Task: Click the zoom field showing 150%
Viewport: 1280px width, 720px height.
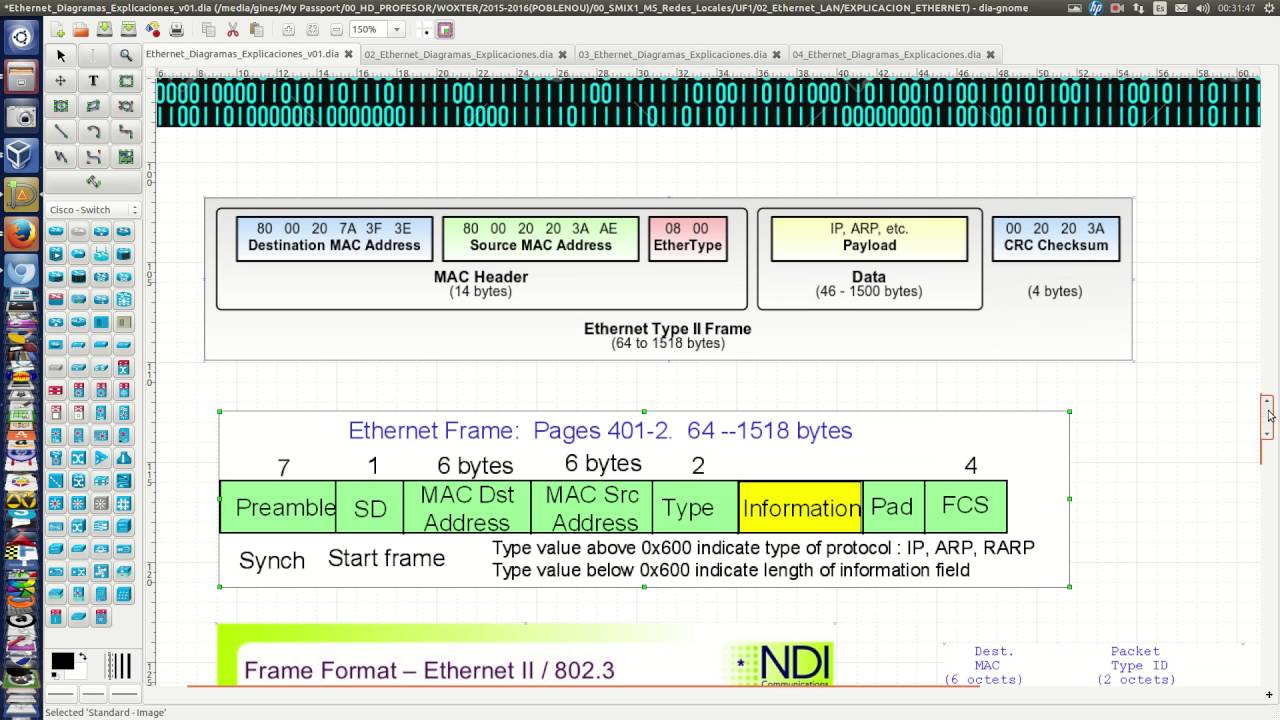Action: 369,30
